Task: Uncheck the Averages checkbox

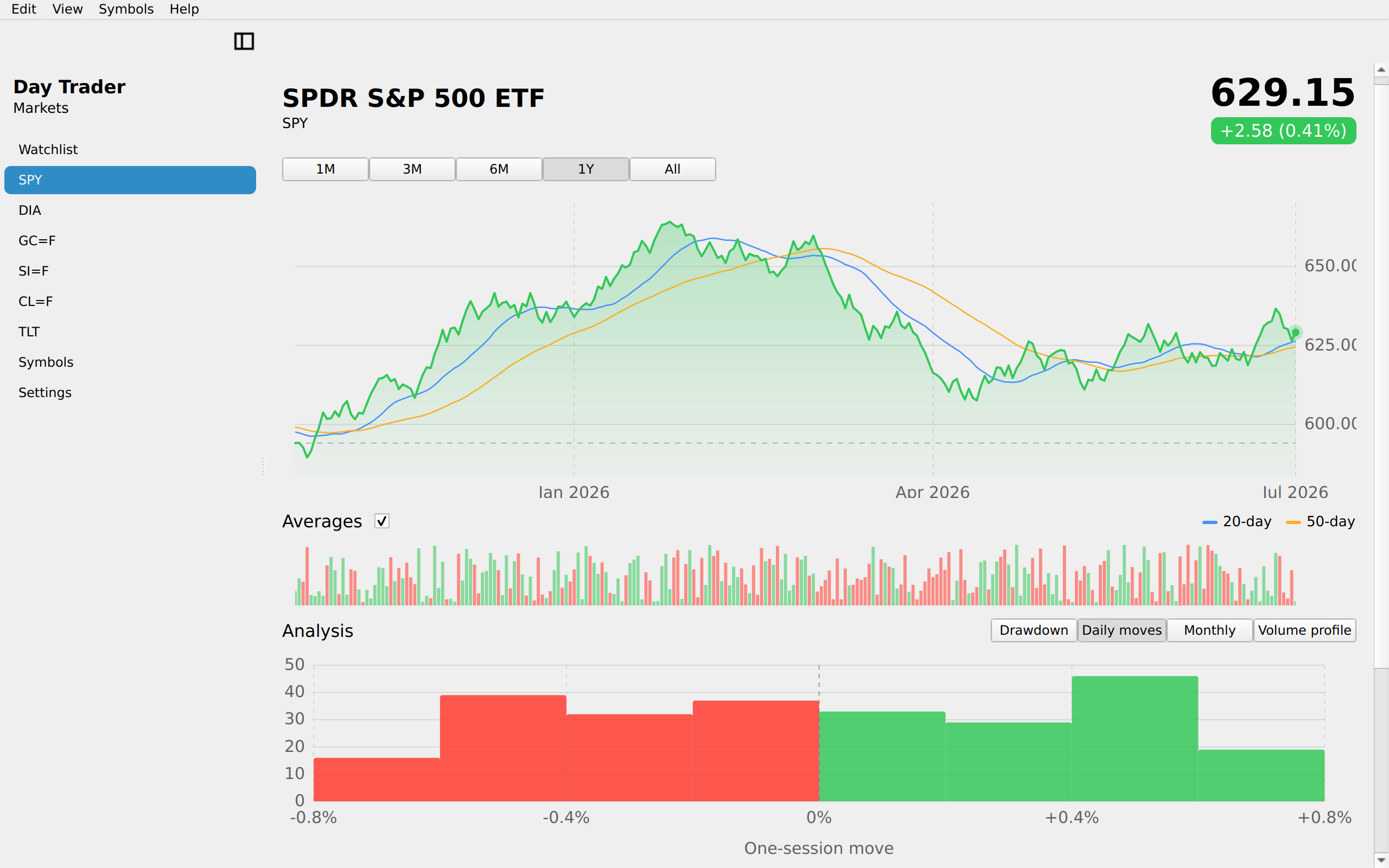Action: tap(381, 521)
